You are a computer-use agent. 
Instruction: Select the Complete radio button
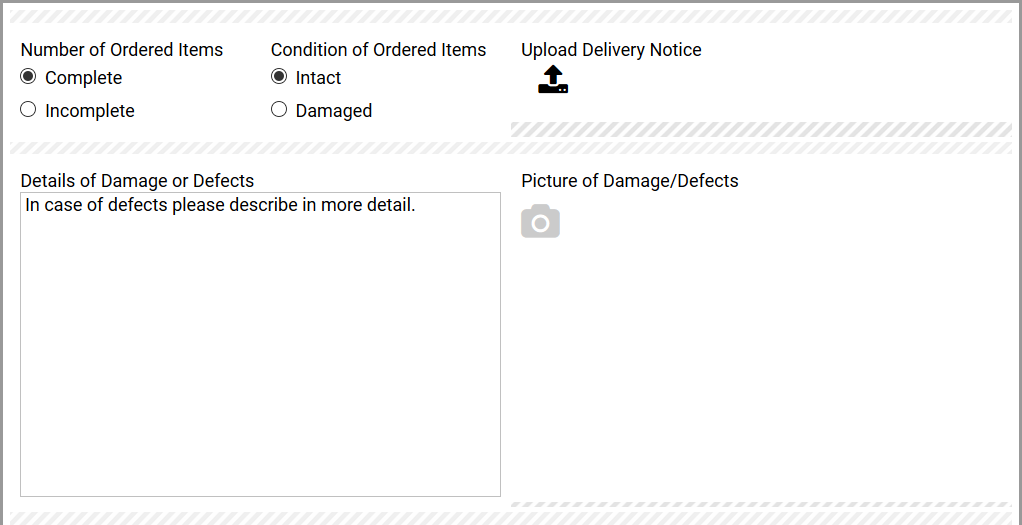[28, 77]
